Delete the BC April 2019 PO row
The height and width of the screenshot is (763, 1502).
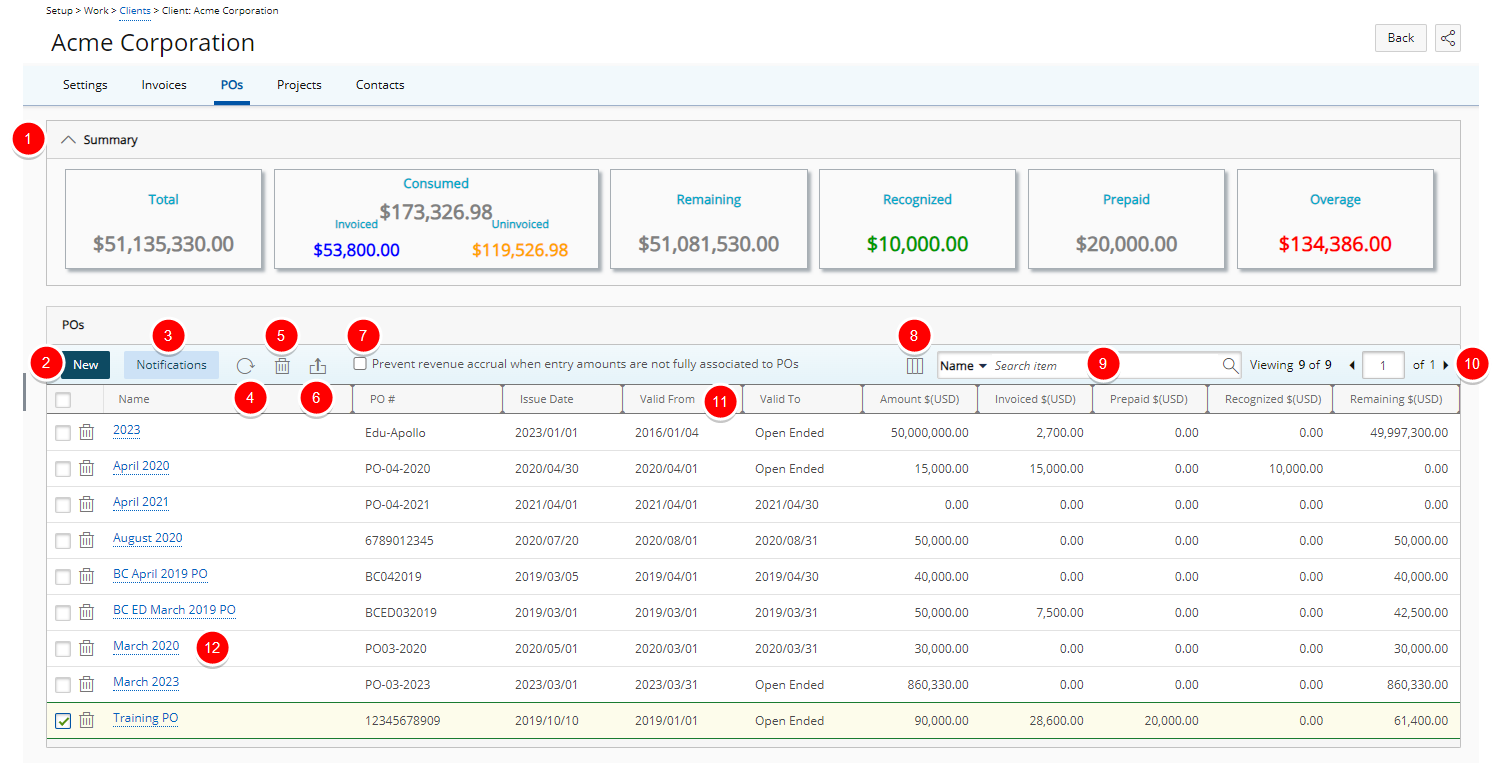point(87,576)
